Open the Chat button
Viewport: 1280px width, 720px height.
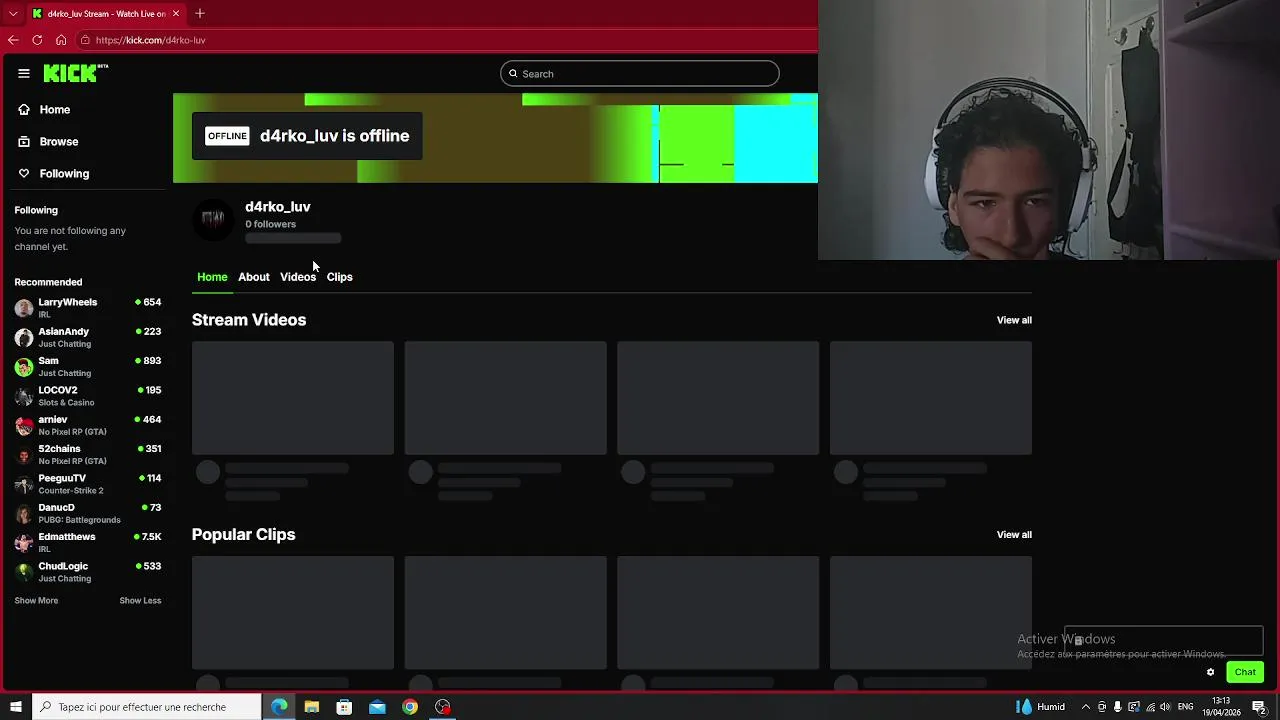click(x=1245, y=672)
